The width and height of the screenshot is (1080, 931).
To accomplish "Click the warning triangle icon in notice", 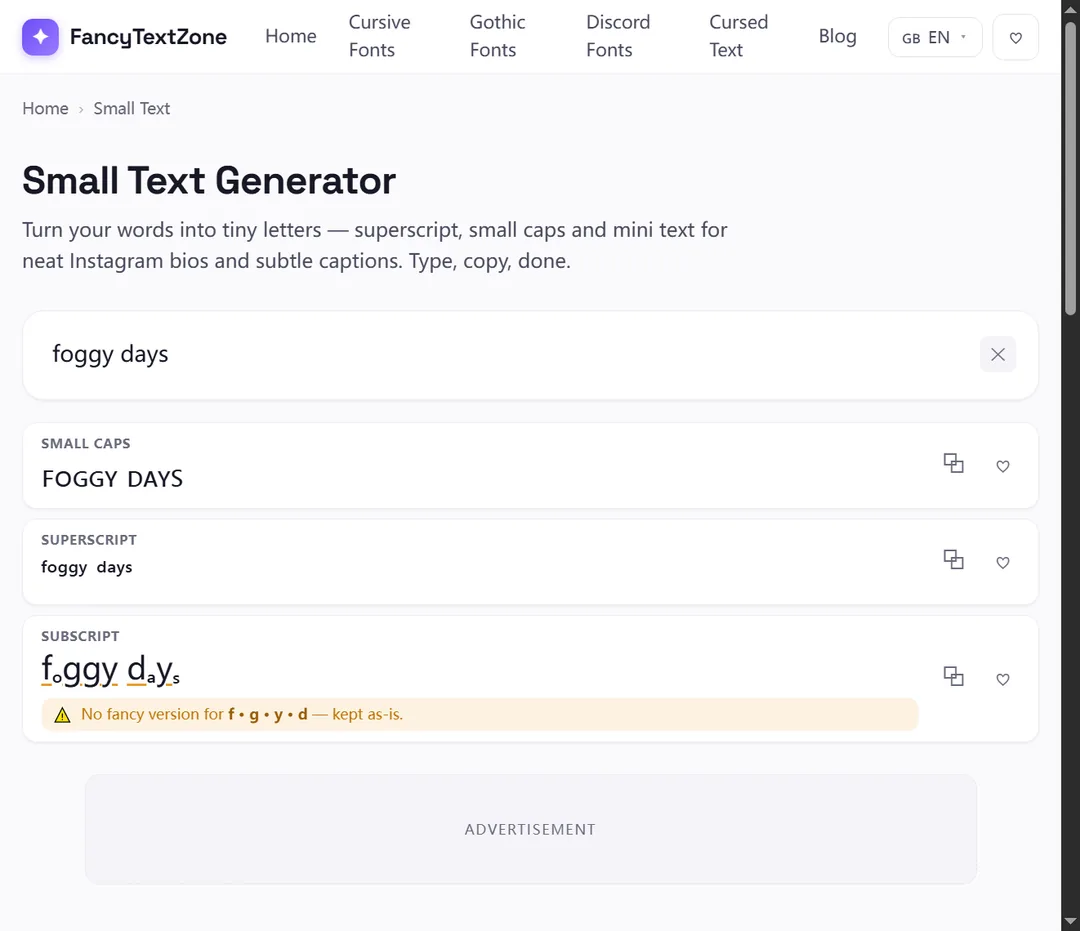I will [62, 715].
